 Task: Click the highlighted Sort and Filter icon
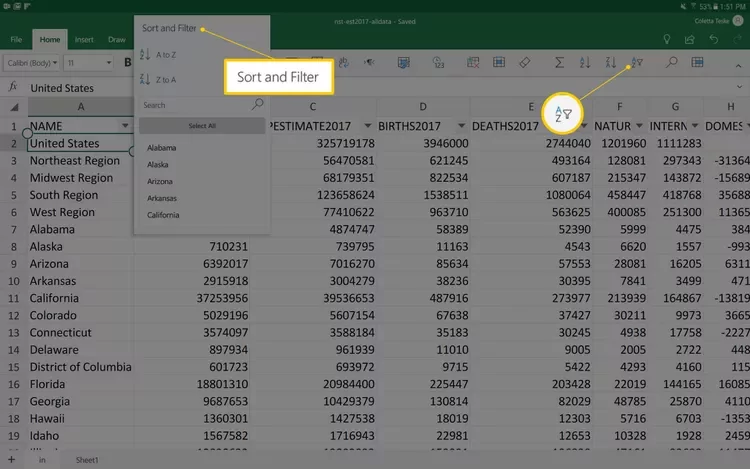635,63
